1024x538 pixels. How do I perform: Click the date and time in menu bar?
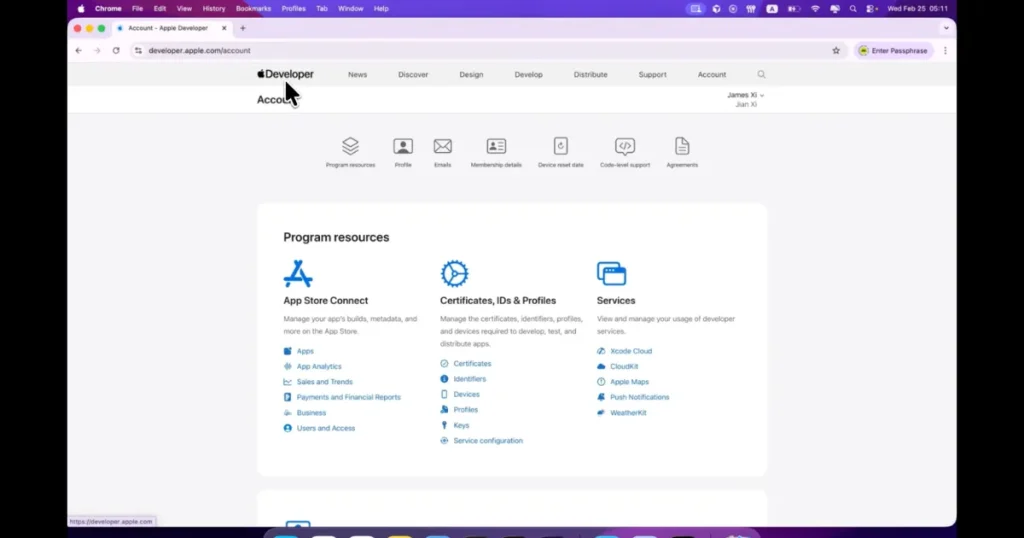(917, 8)
